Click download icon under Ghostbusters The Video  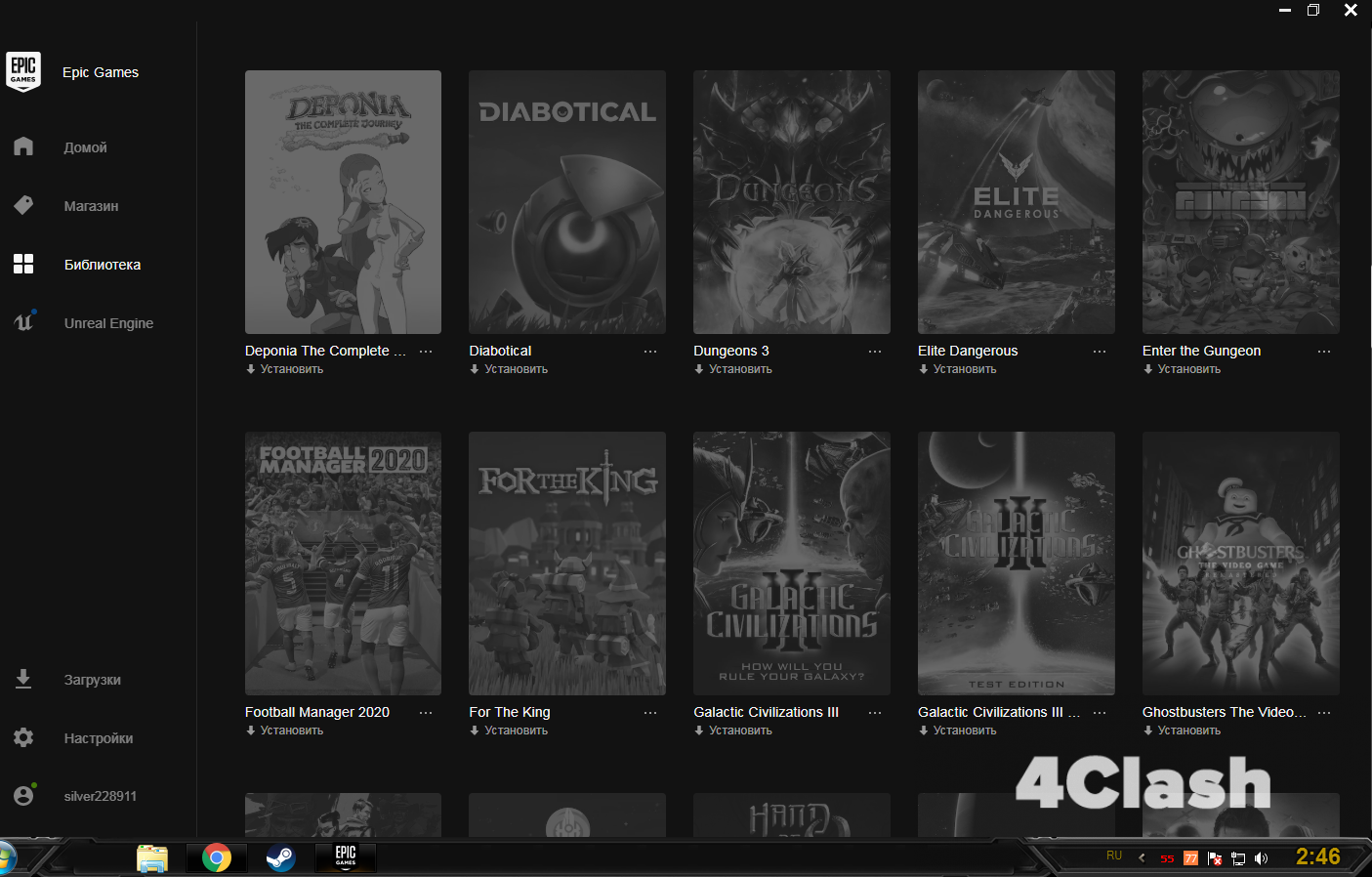(1148, 731)
